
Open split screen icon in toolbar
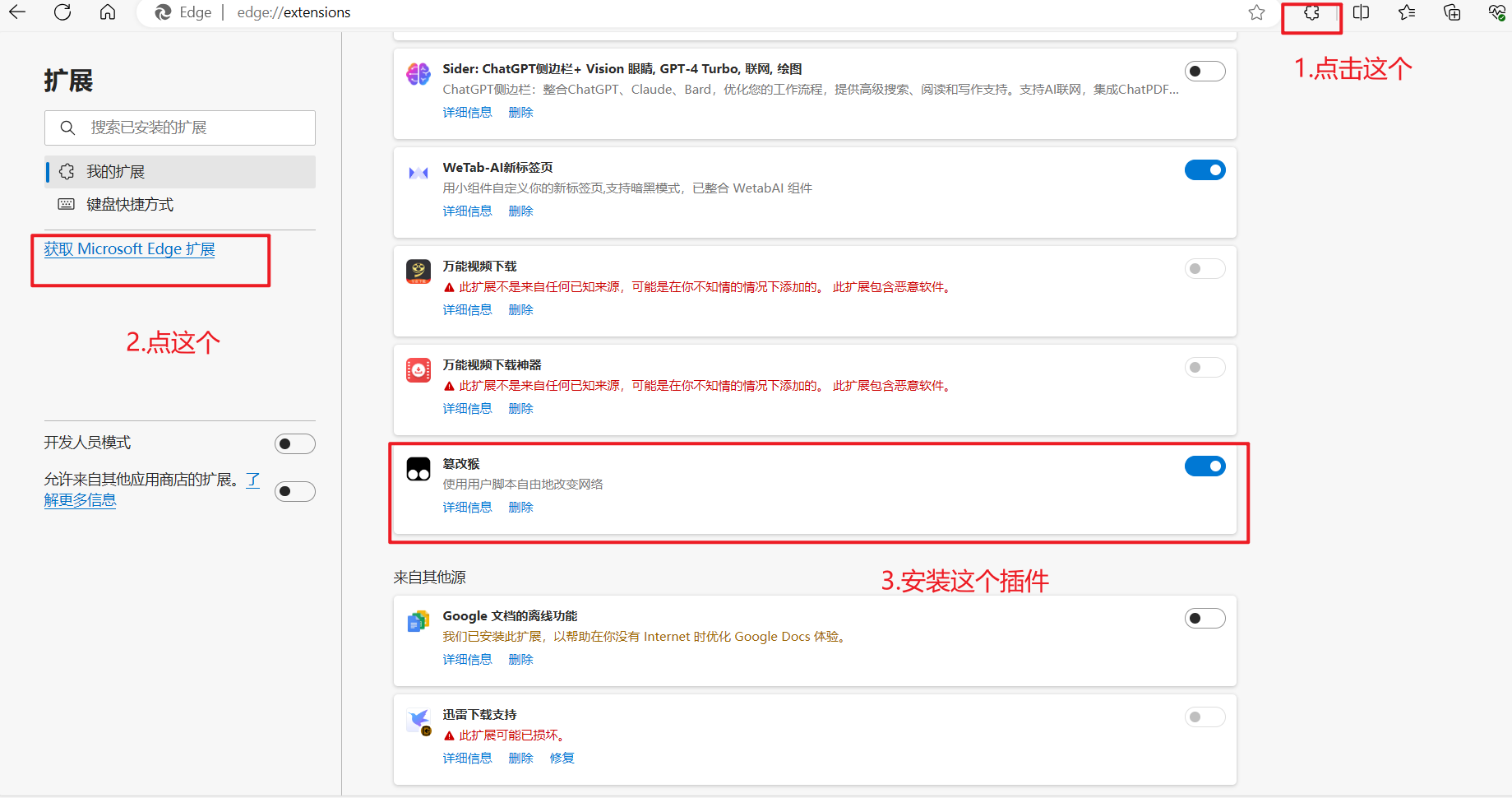(x=1361, y=12)
